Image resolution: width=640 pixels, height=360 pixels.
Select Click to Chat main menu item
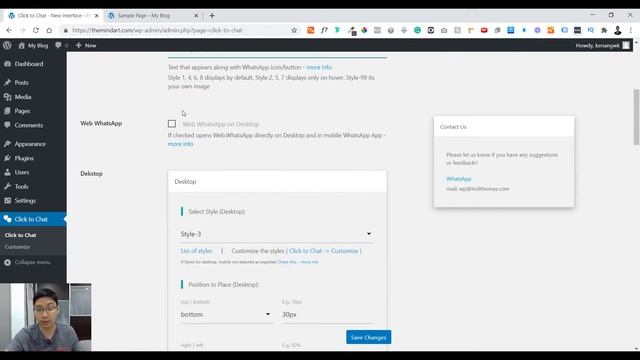(x=33, y=219)
